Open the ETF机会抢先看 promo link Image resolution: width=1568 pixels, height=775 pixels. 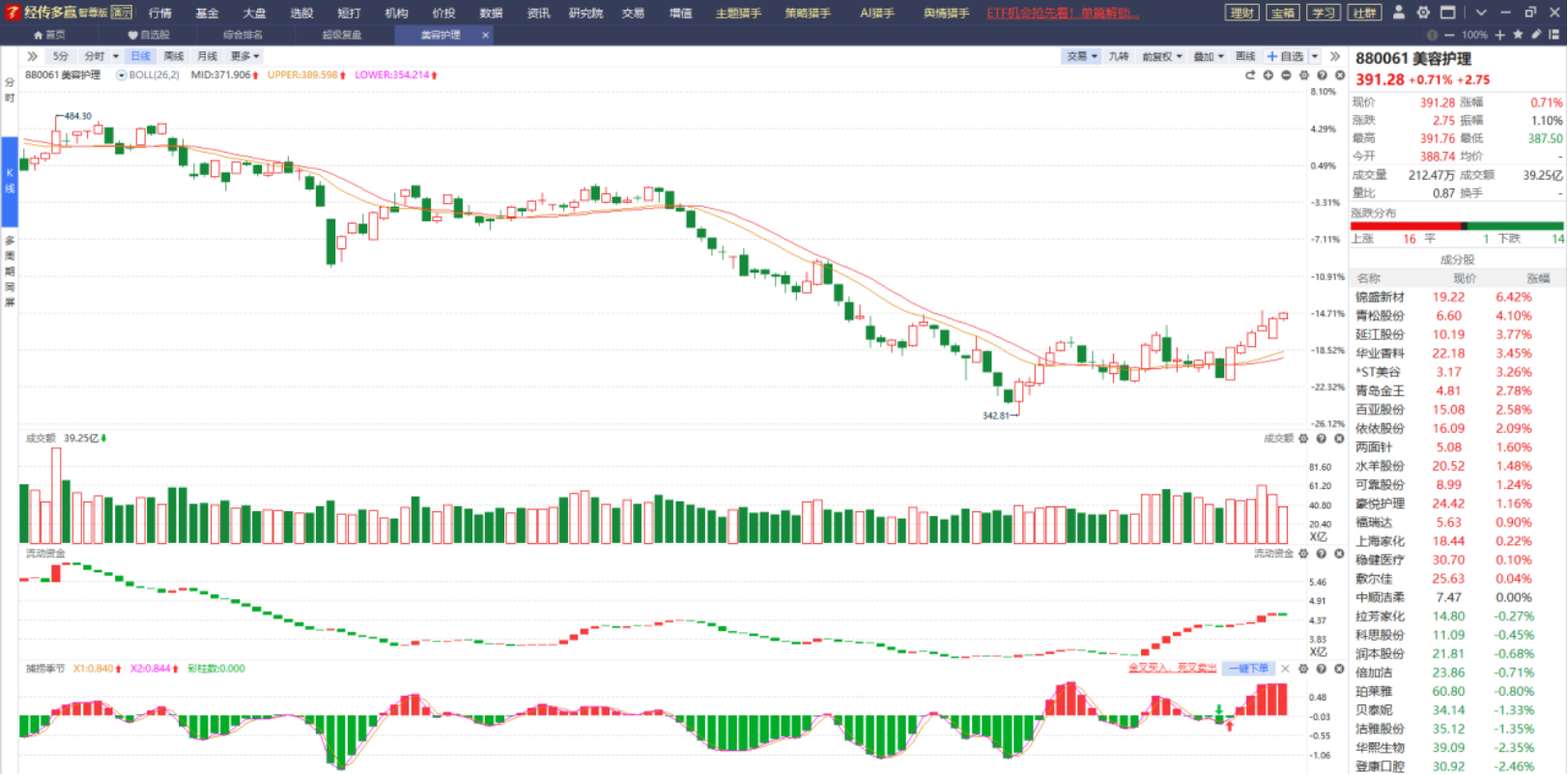[x=1063, y=13]
